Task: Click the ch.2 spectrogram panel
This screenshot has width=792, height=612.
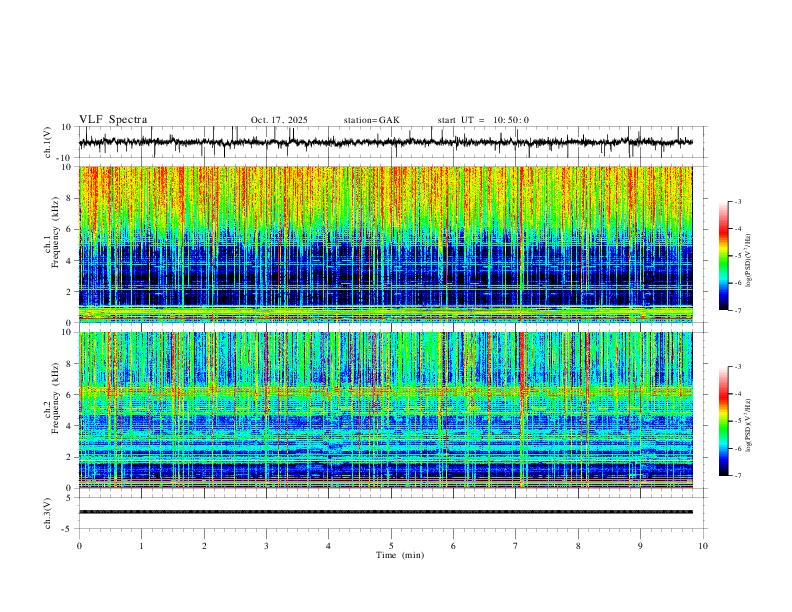Action: coord(385,410)
